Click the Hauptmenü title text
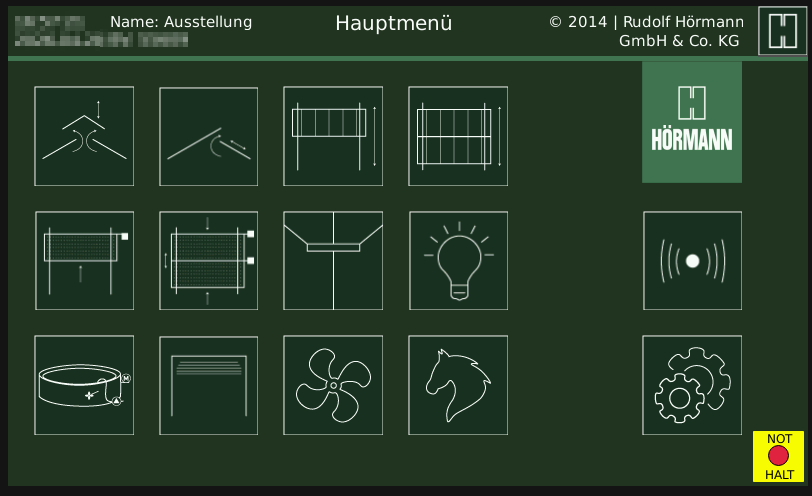 tap(394, 23)
